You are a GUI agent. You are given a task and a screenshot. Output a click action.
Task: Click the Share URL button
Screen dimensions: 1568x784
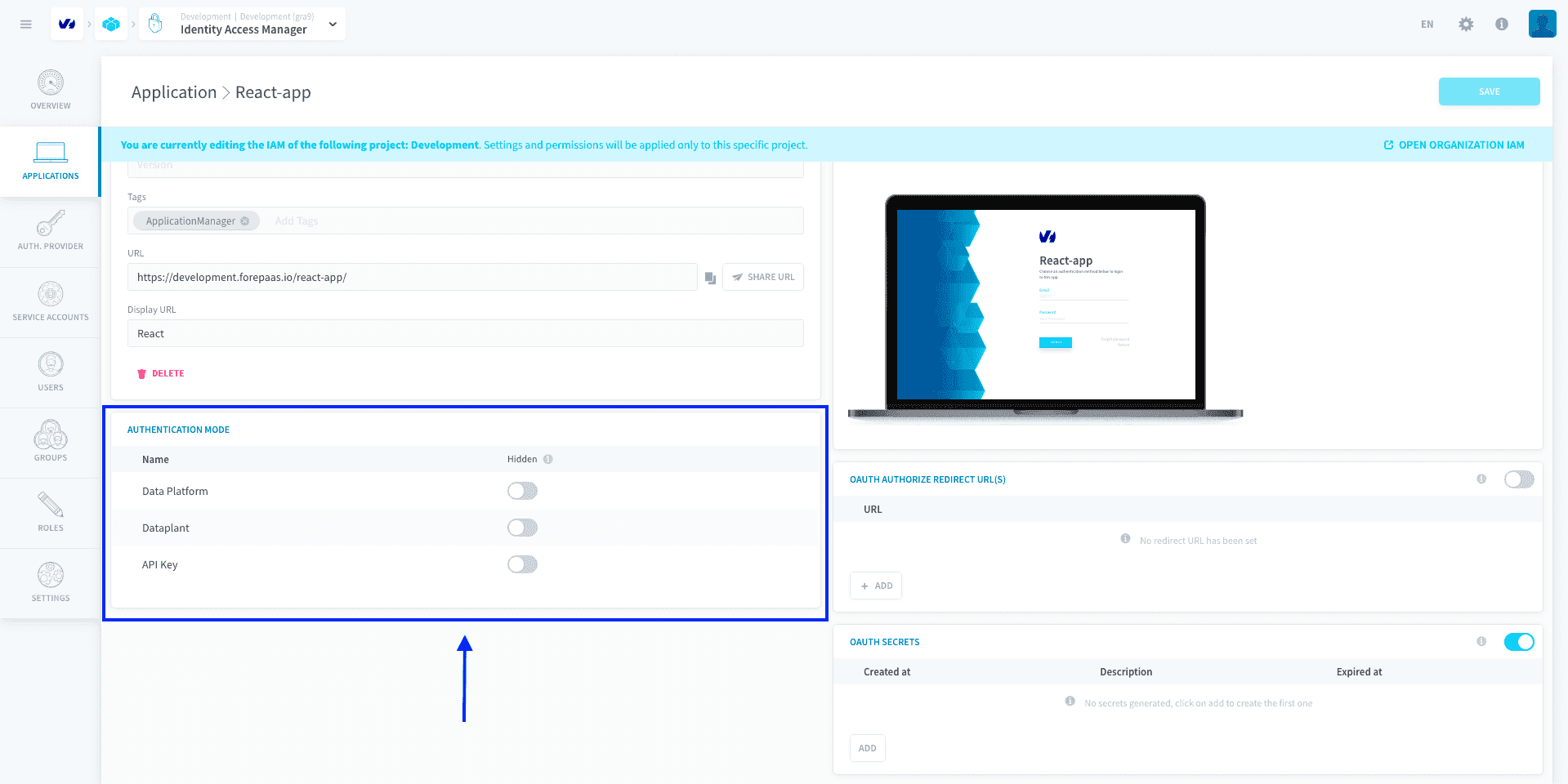pos(763,277)
